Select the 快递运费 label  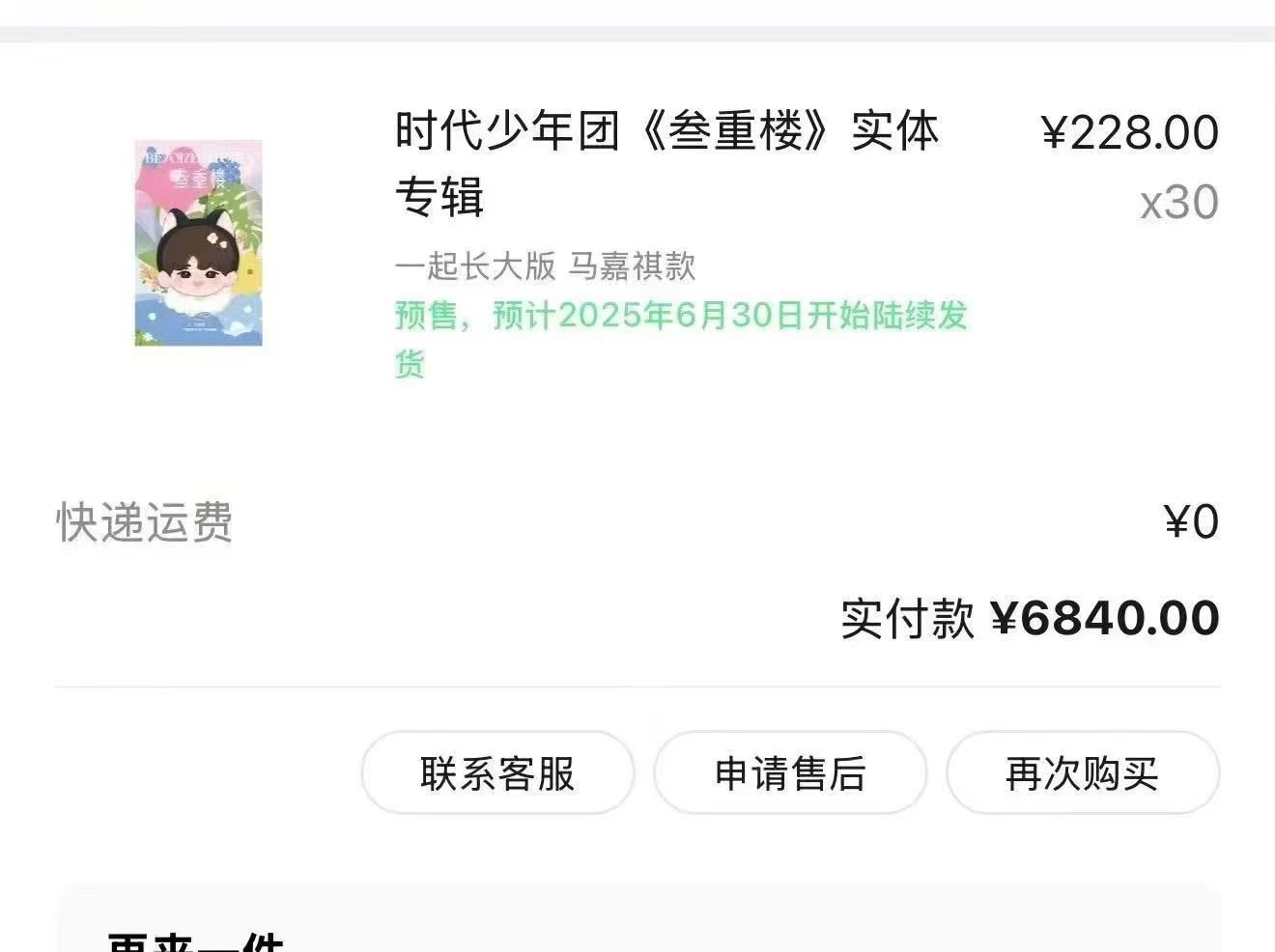click(144, 522)
